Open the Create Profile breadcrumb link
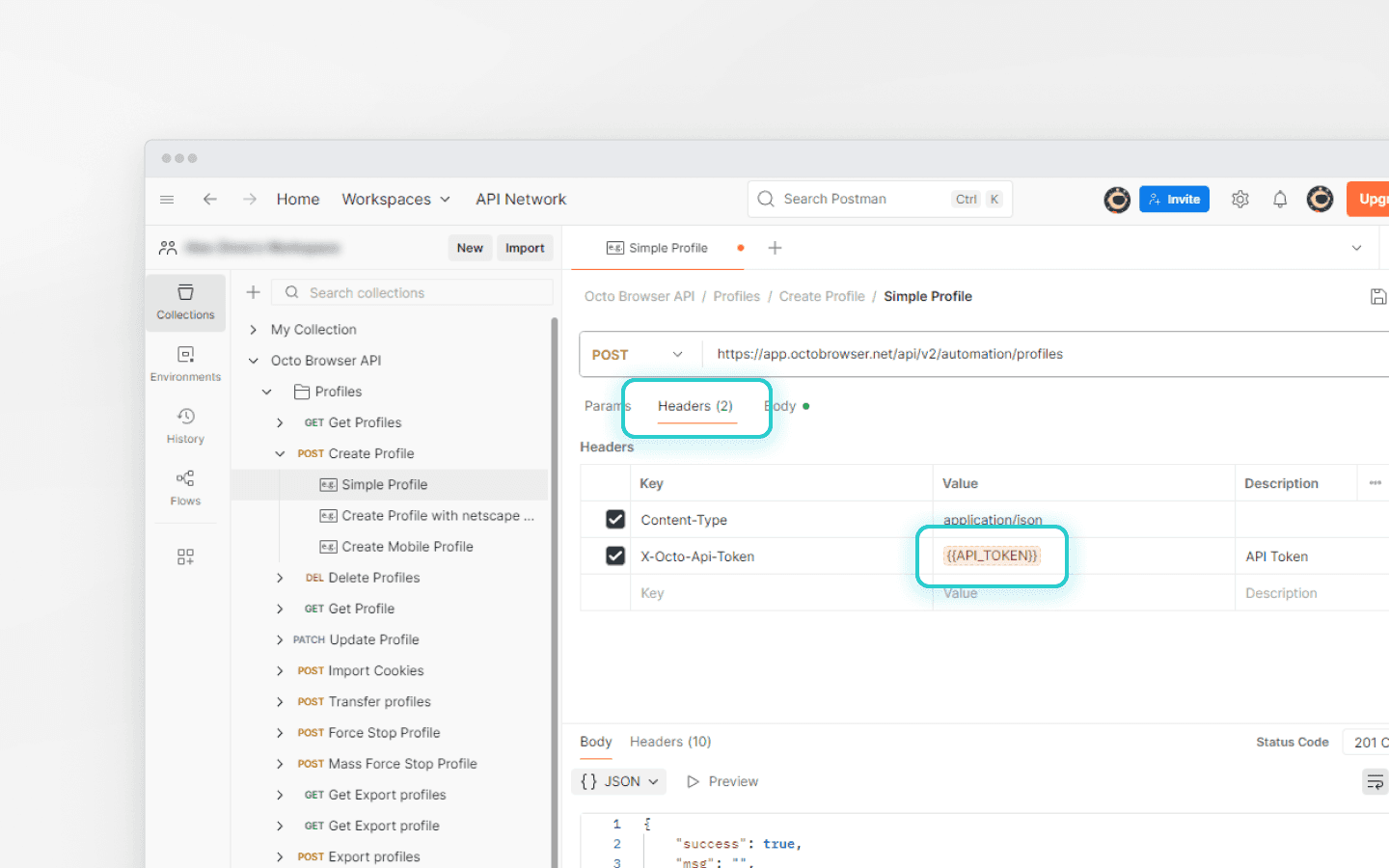The image size is (1389, 868). point(822,296)
